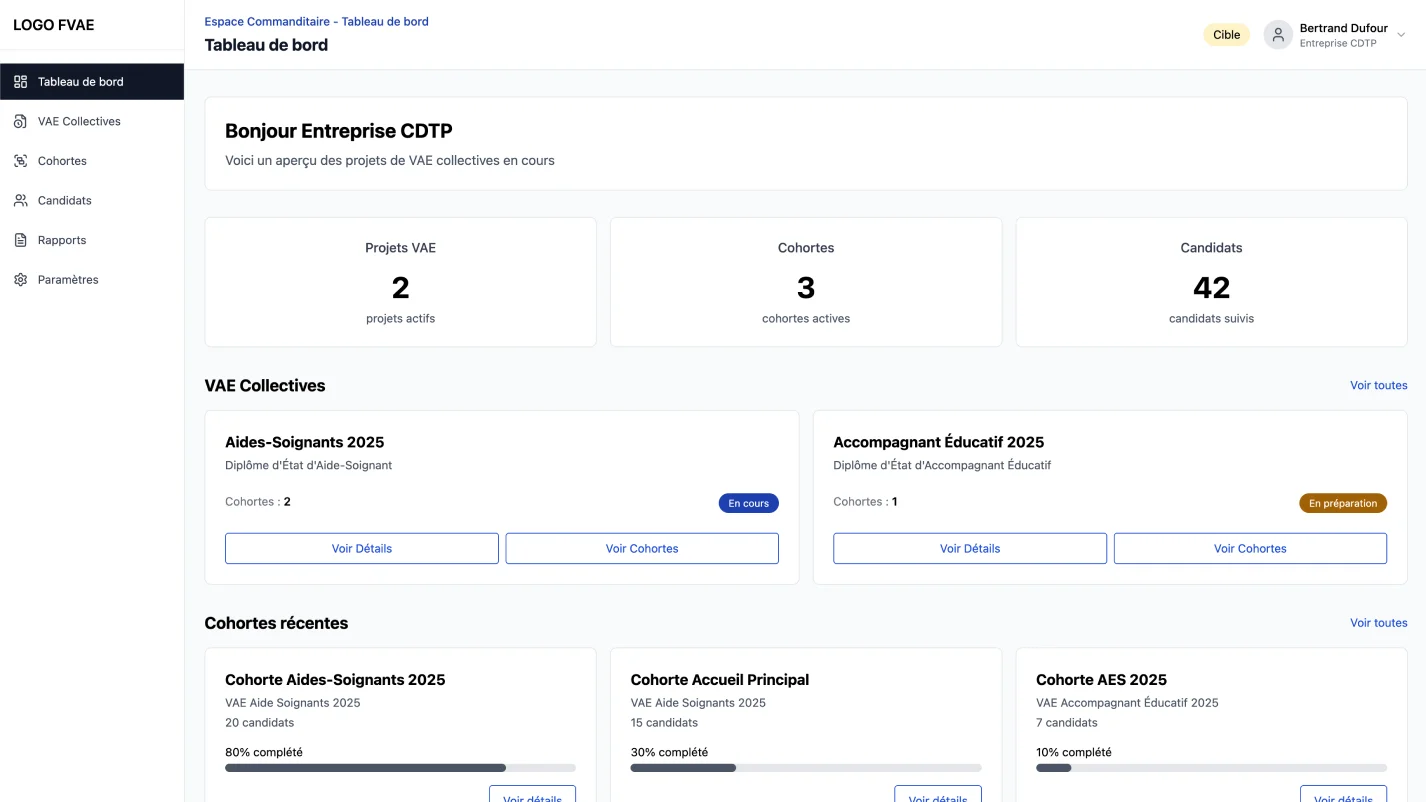Open Candidats using the people icon
This screenshot has width=1426, height=802.
click(21, 200)
